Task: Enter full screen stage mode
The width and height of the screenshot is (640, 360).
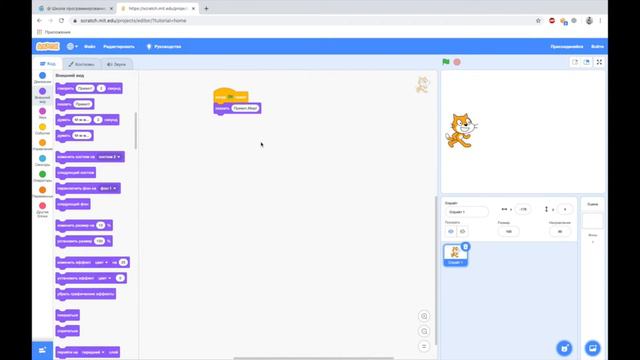Action: (599, 62)
